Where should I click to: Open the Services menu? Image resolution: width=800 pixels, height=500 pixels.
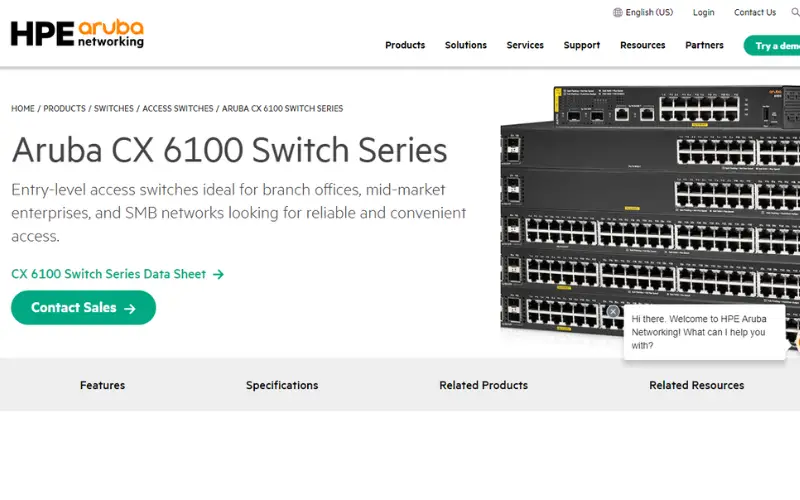[x=525, y=45]
